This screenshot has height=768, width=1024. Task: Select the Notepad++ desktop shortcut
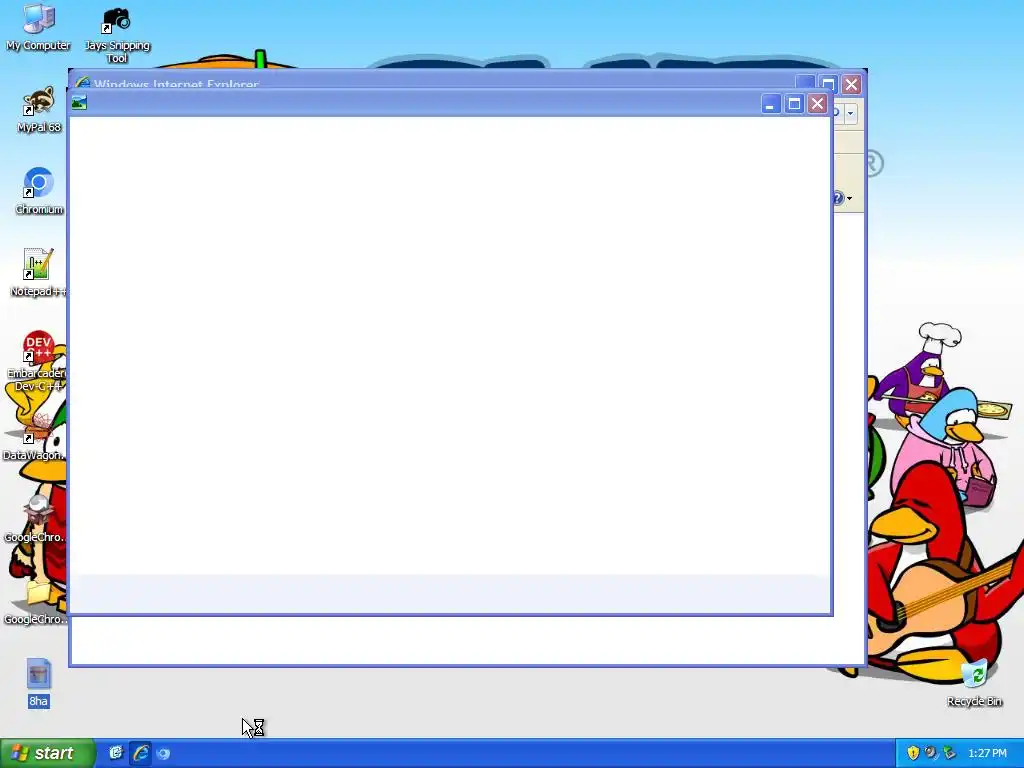[x=38, y=272]
